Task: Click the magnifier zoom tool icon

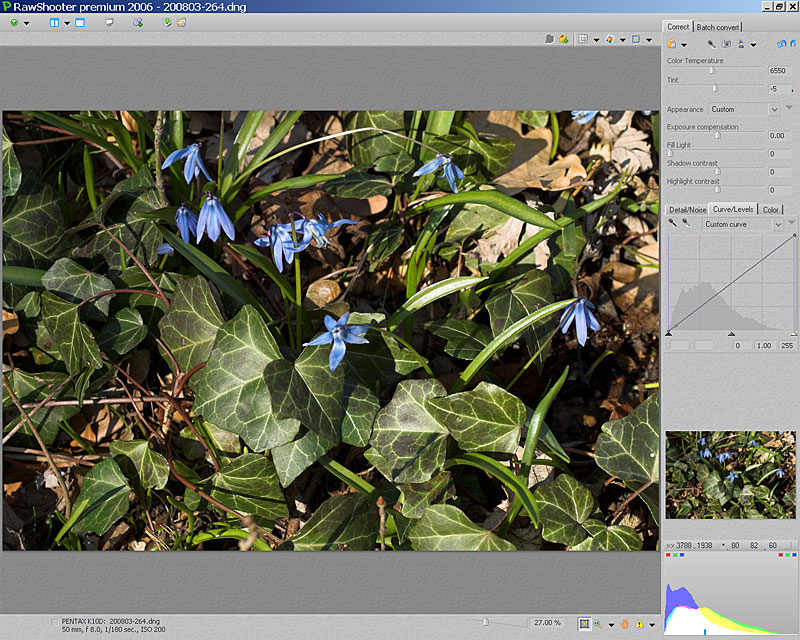Action: (x=599, y=624)
